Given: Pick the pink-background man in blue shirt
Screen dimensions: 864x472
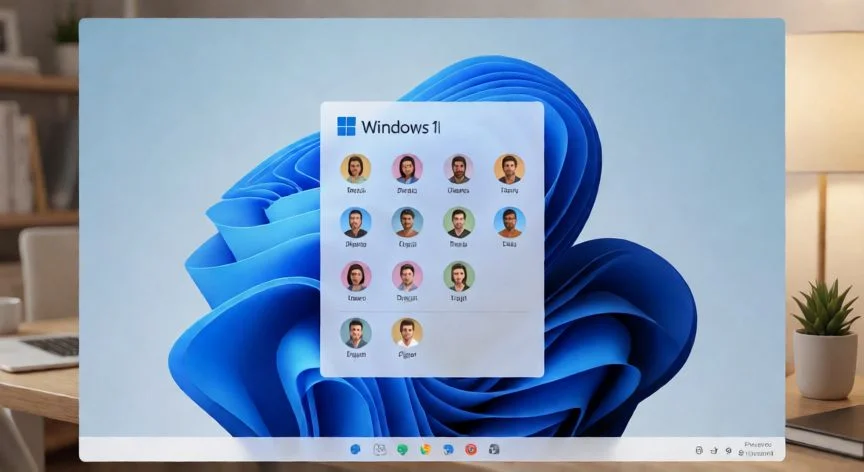Looking at the screenshot, I should point(407,276).
